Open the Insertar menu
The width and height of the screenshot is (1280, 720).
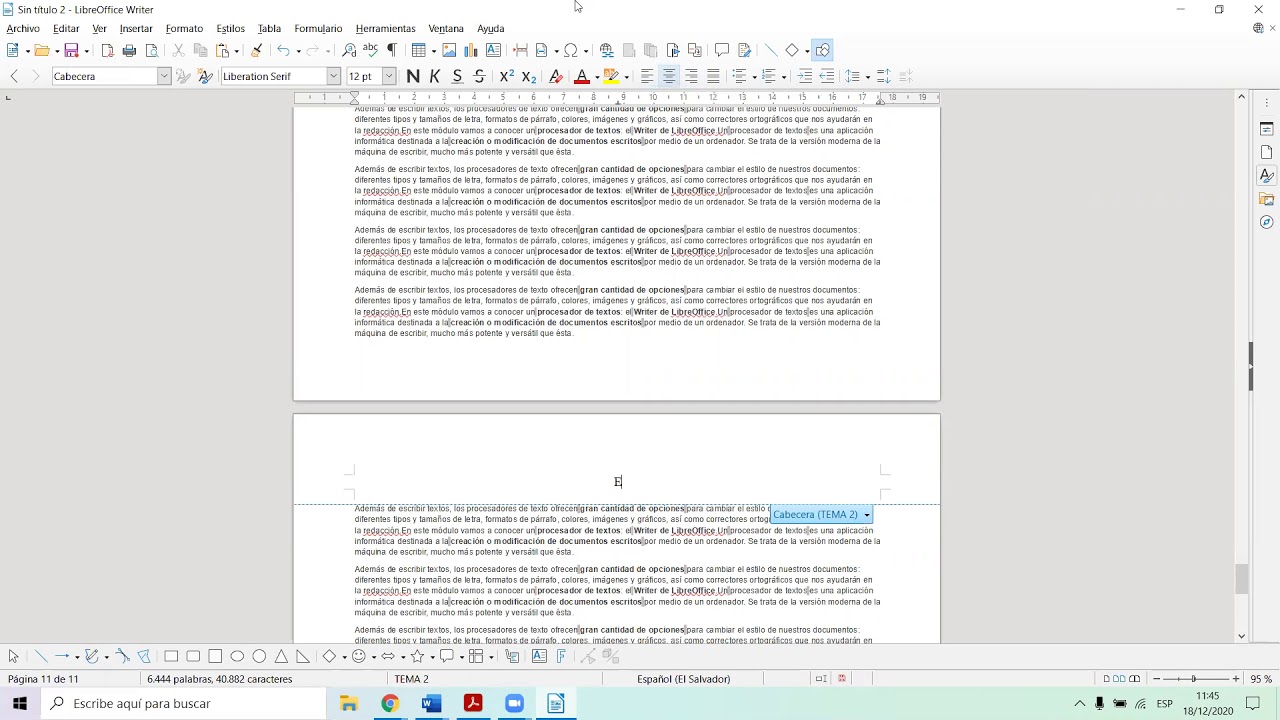[136, 28]
